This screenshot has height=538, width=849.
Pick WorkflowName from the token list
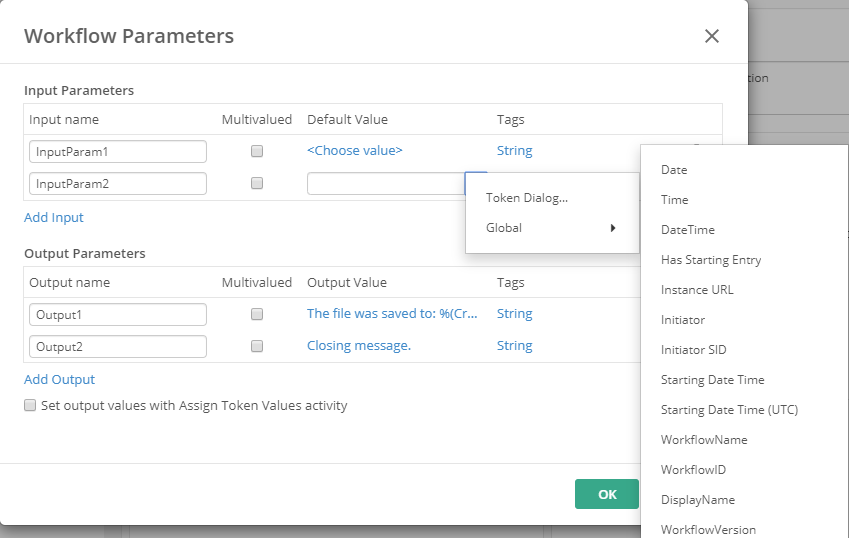coord(703,440)
